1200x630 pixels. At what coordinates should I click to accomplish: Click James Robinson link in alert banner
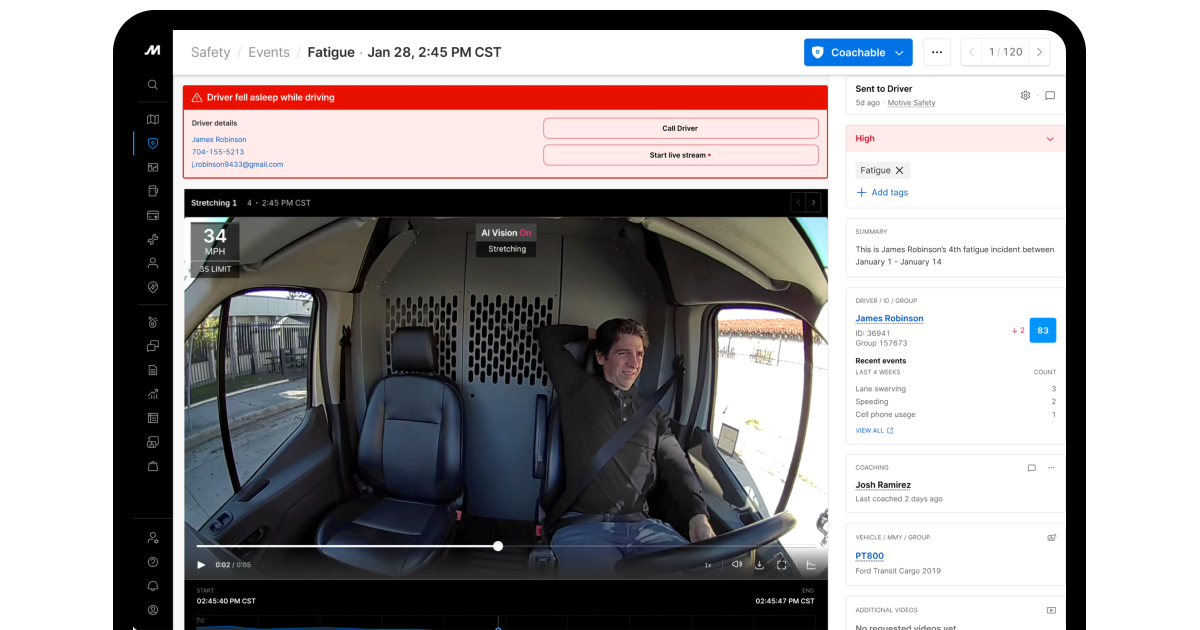pos(219,140)
